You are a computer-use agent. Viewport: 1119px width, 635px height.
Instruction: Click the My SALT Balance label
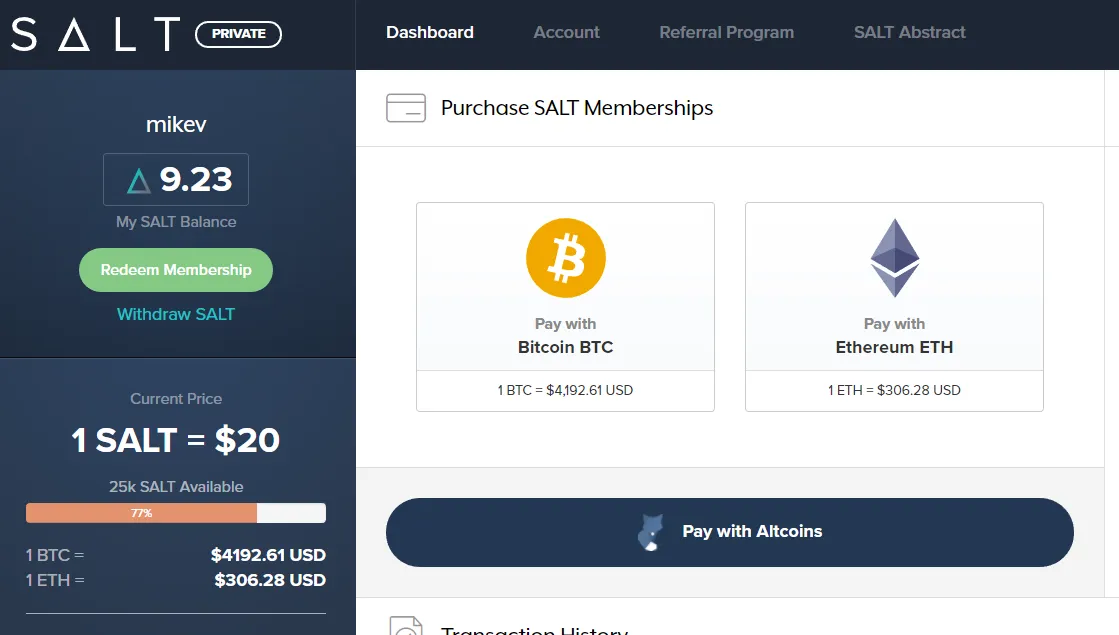pyautogui.click(x=176, y=222)
